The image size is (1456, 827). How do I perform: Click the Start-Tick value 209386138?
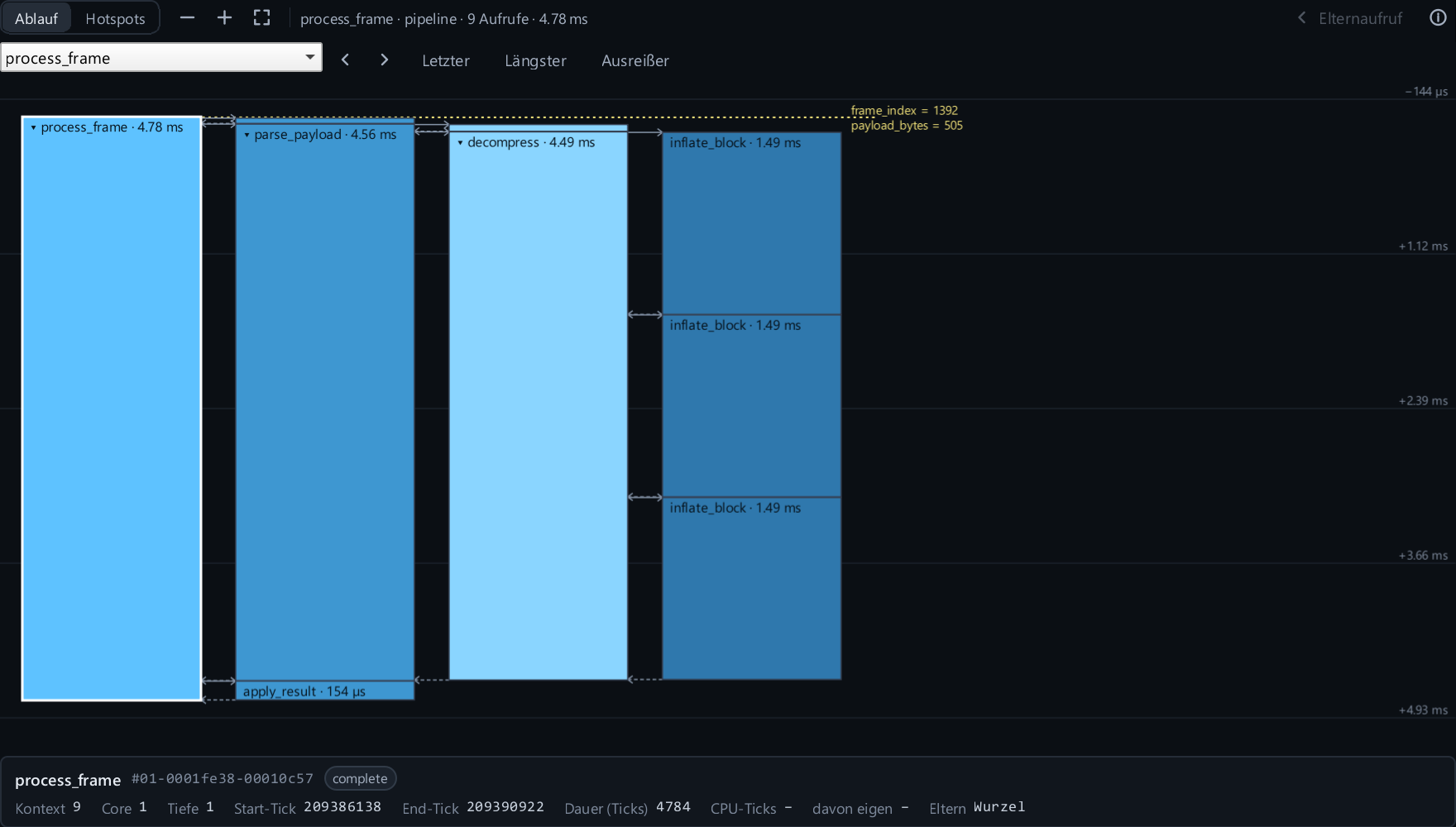click(x=342, y=806)
